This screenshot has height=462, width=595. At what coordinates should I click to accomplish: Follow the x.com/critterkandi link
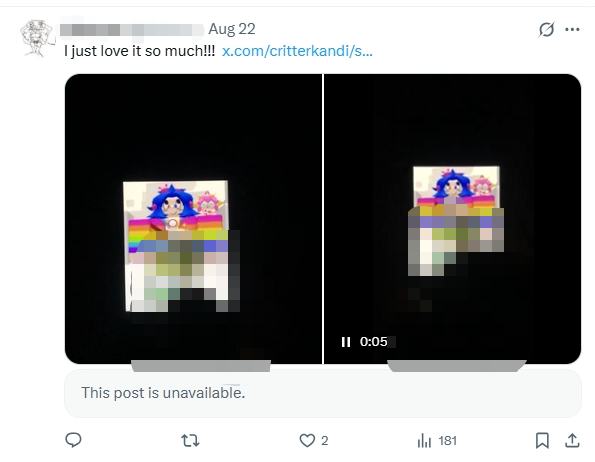(297, 51)
